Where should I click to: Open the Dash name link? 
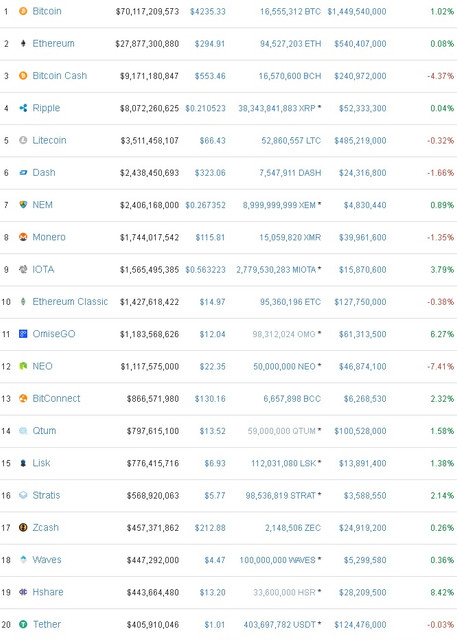click(44, 172)
